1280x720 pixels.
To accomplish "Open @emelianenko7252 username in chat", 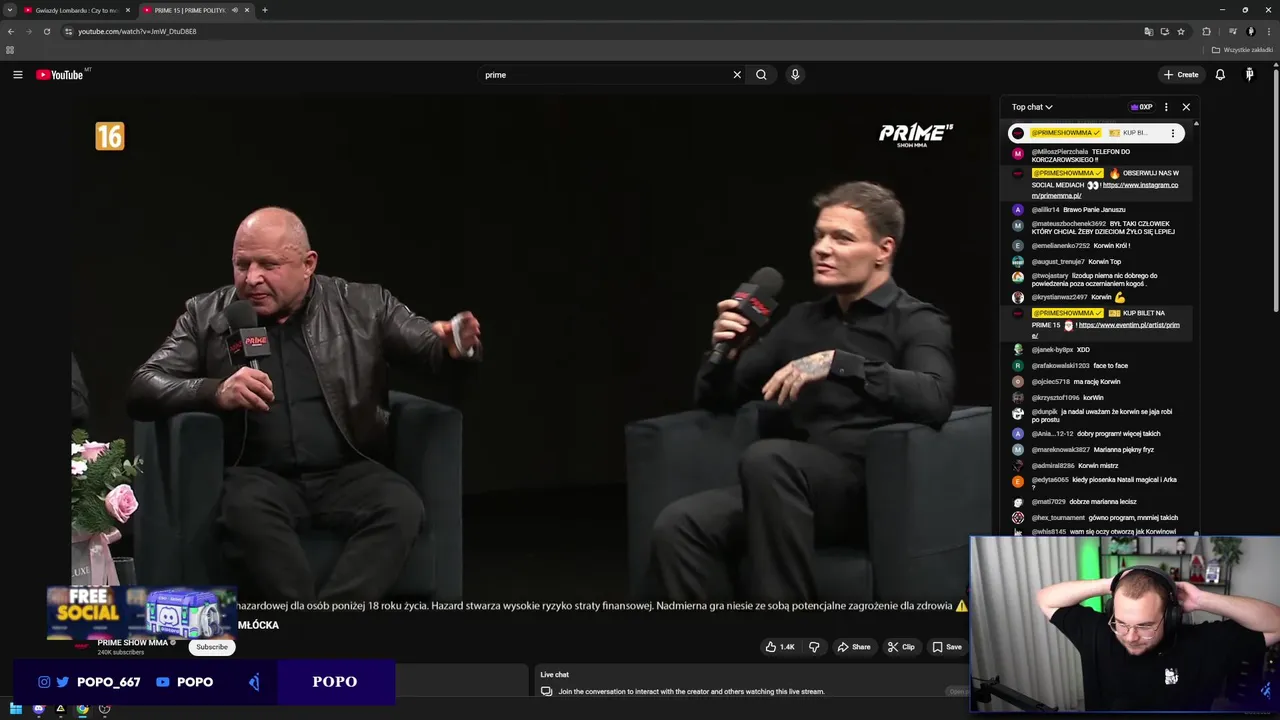I will pos(1060,246).
